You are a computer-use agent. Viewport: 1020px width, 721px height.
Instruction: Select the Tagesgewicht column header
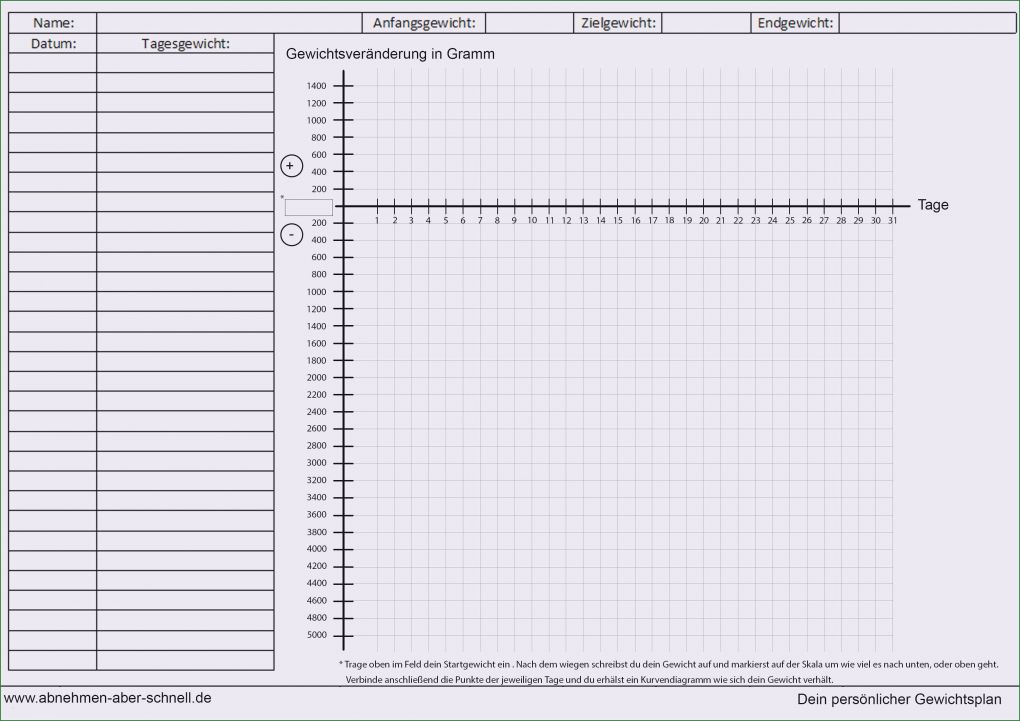[184, 43]
